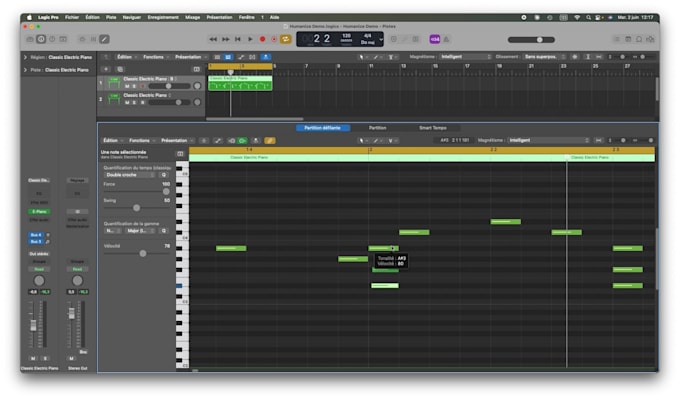Viewport: 680px width, 400px height.
Task: Open the Note Pad icon
Action: [x=628, y=39]
